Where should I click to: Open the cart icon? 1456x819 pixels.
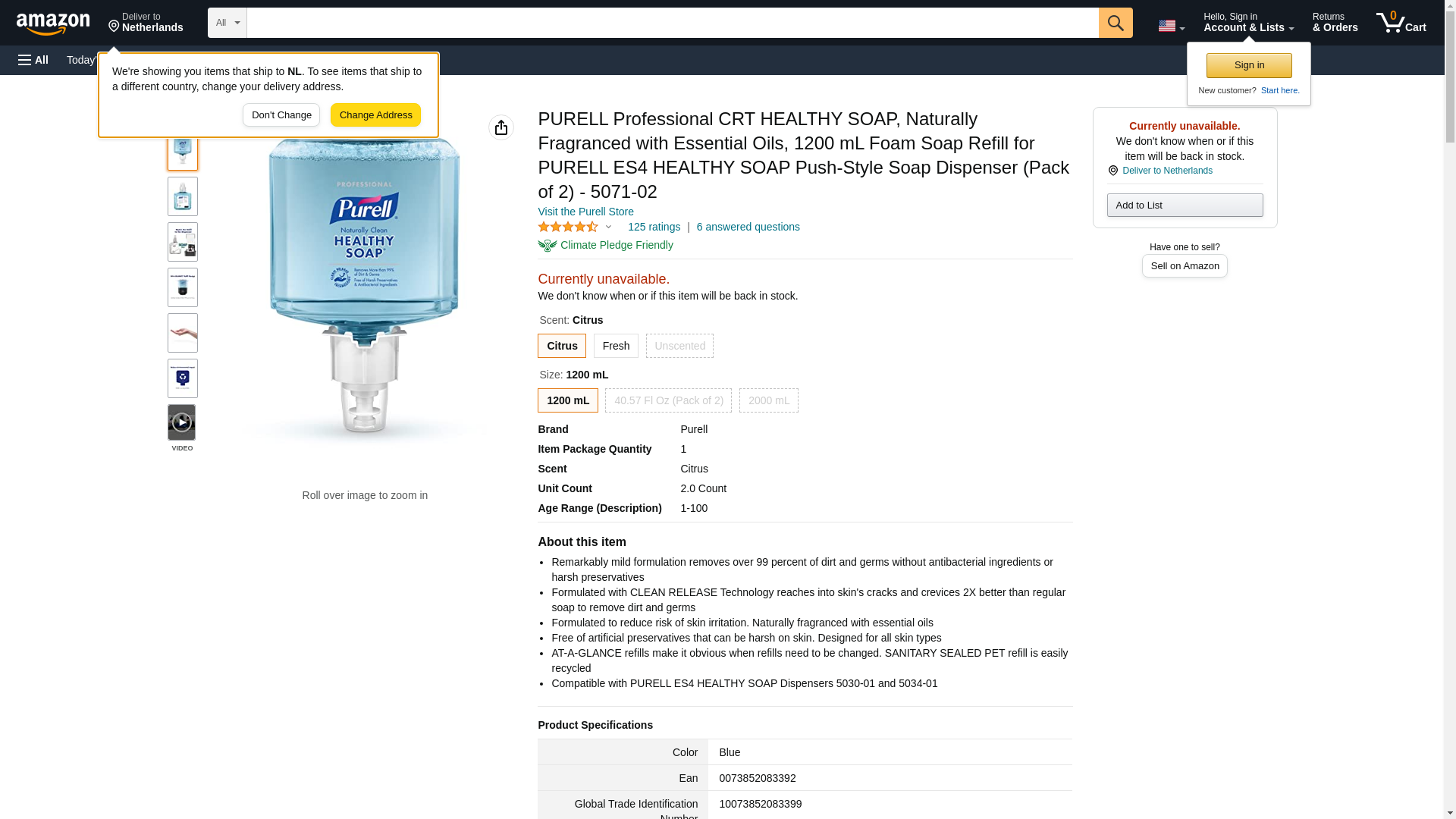click(1401, 23)
